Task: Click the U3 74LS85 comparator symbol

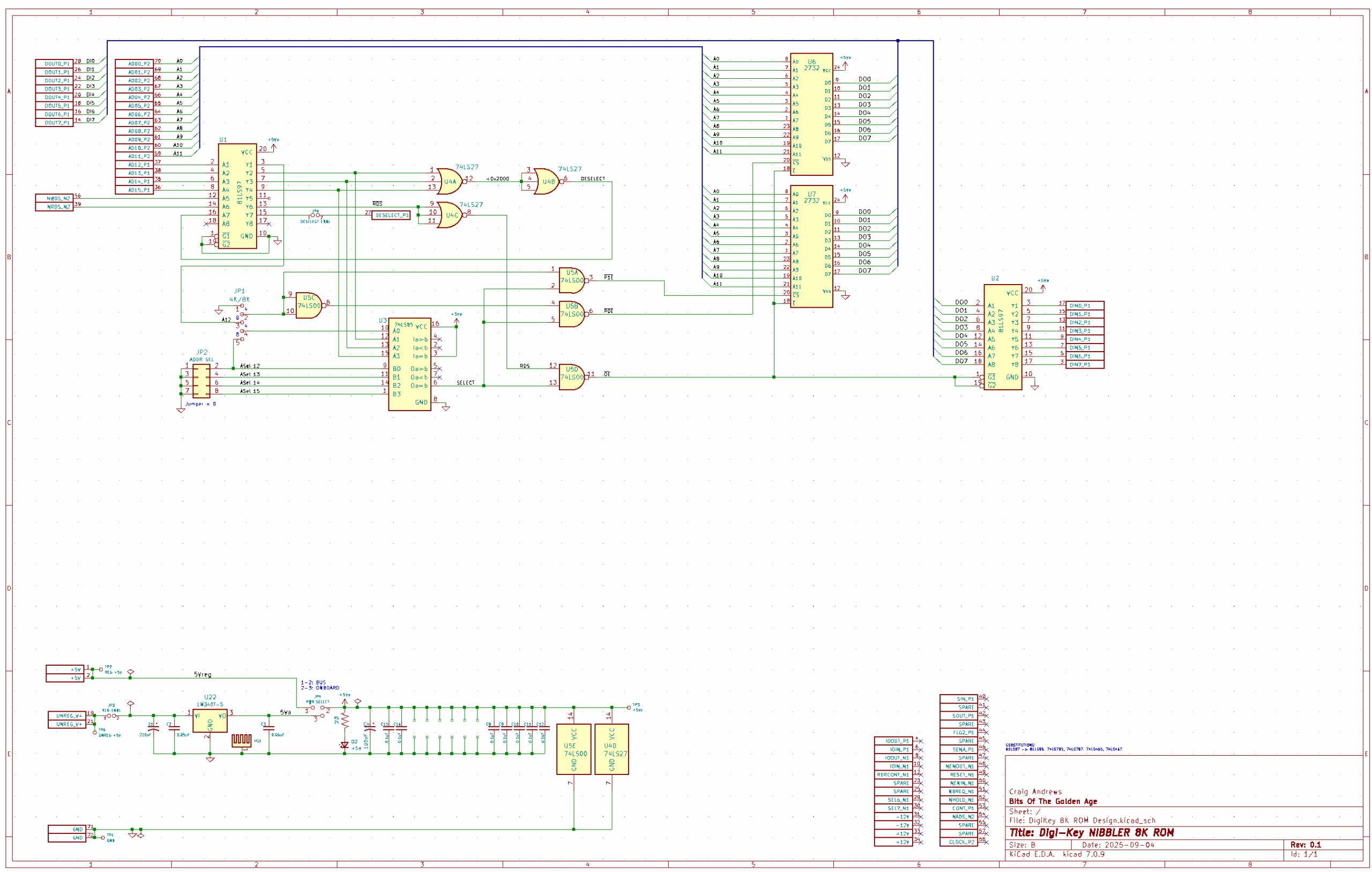Action: 409,365
